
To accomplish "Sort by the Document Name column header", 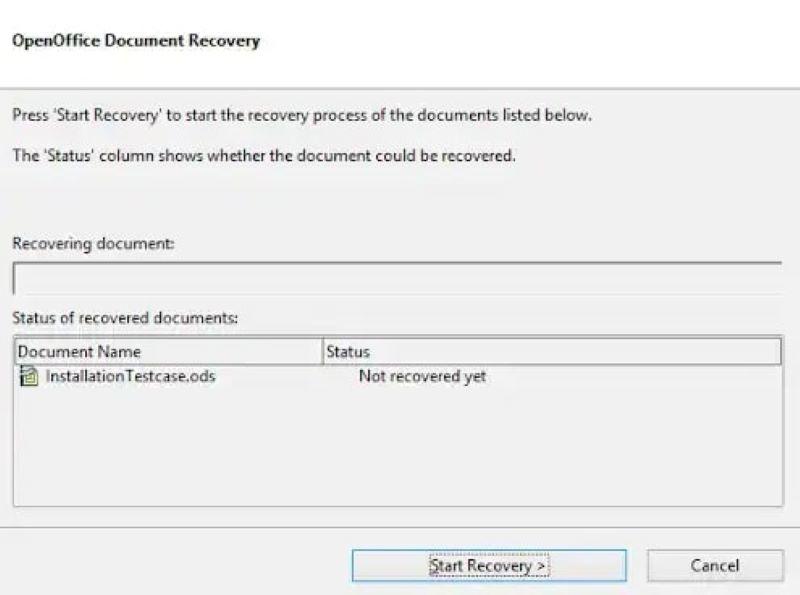I will click(x=169, y=352).
